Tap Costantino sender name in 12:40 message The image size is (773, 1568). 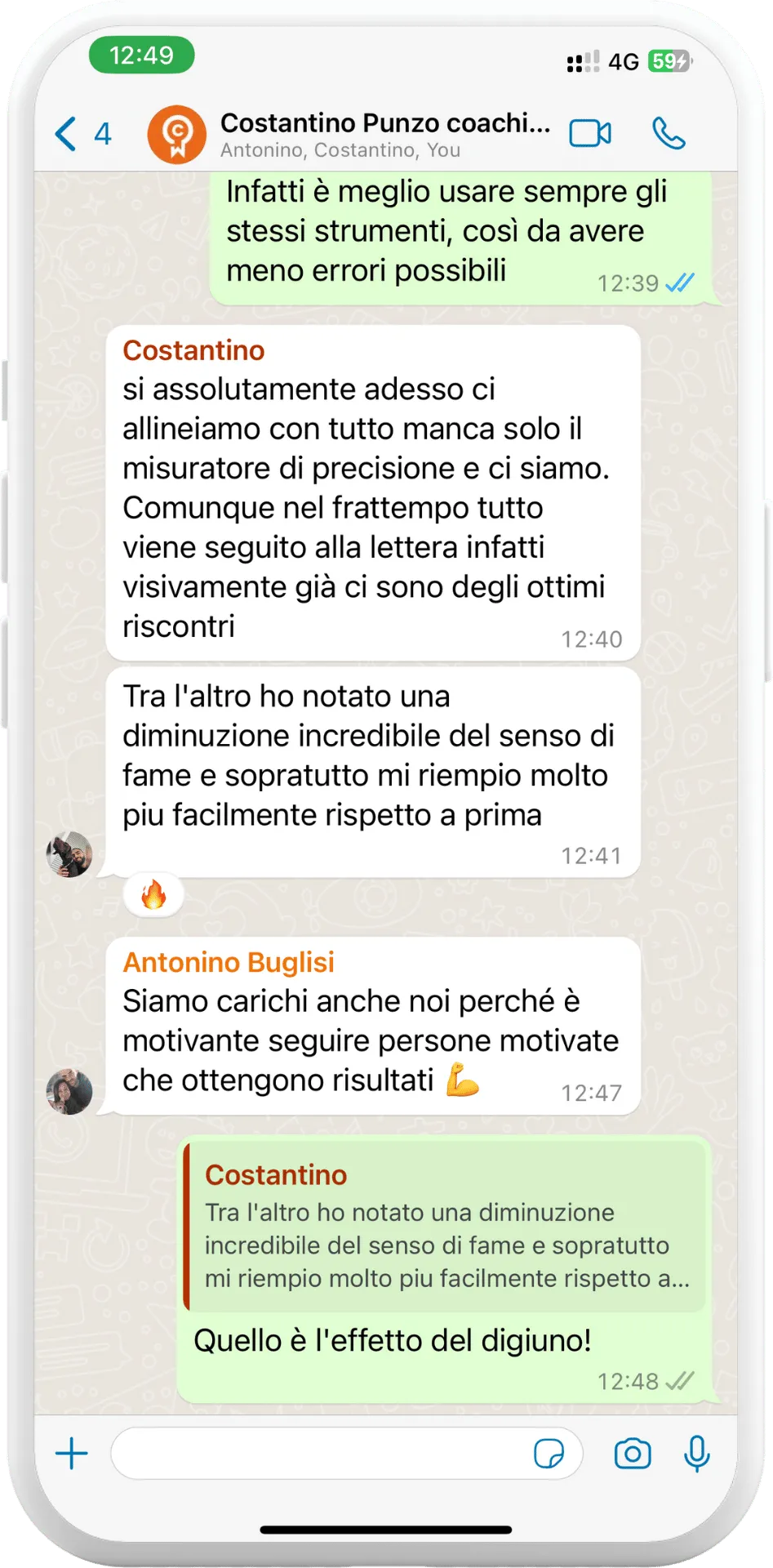tap(193, 350)
